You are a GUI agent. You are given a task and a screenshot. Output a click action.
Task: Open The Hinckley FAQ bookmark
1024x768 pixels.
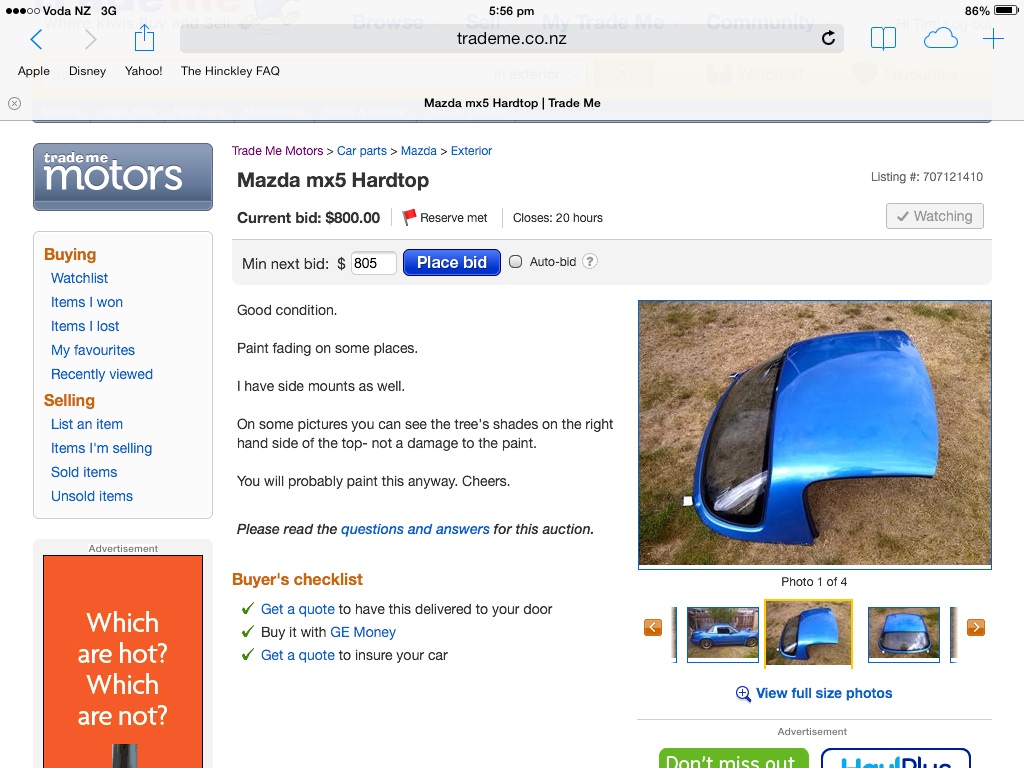(x=230, y=71)
